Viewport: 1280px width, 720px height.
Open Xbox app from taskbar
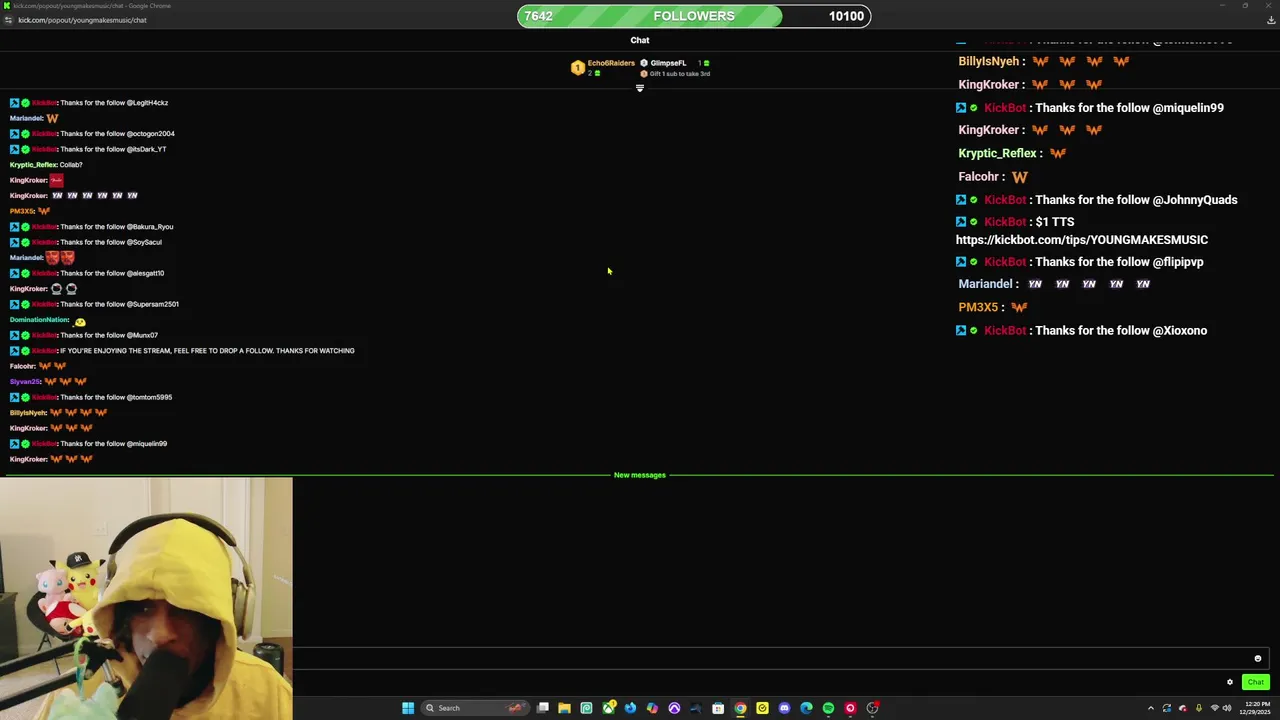click(608, 708)
